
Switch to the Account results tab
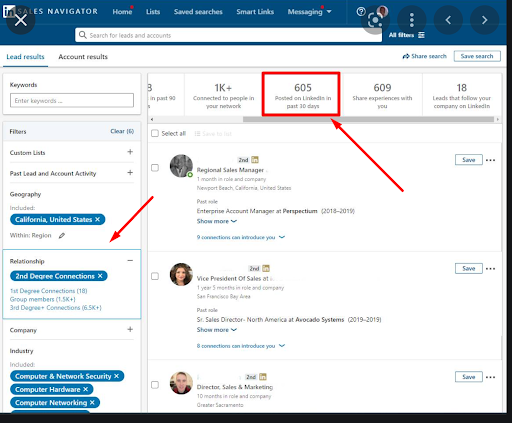point(83,57)
